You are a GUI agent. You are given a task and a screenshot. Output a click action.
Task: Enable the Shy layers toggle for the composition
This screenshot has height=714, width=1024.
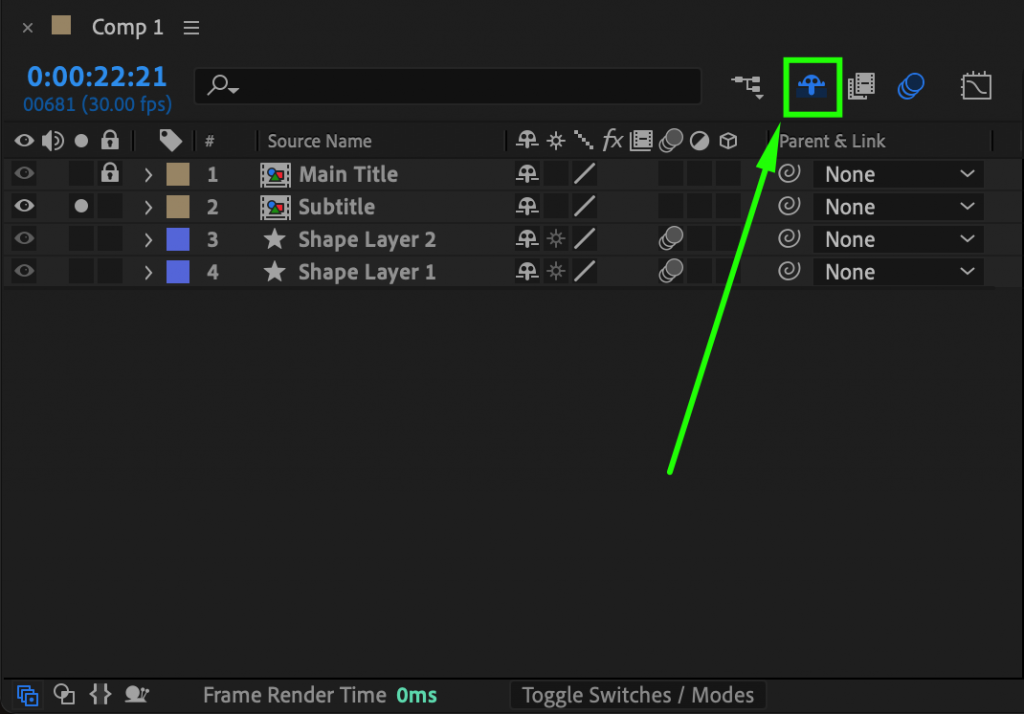click(x=811, y=85)
